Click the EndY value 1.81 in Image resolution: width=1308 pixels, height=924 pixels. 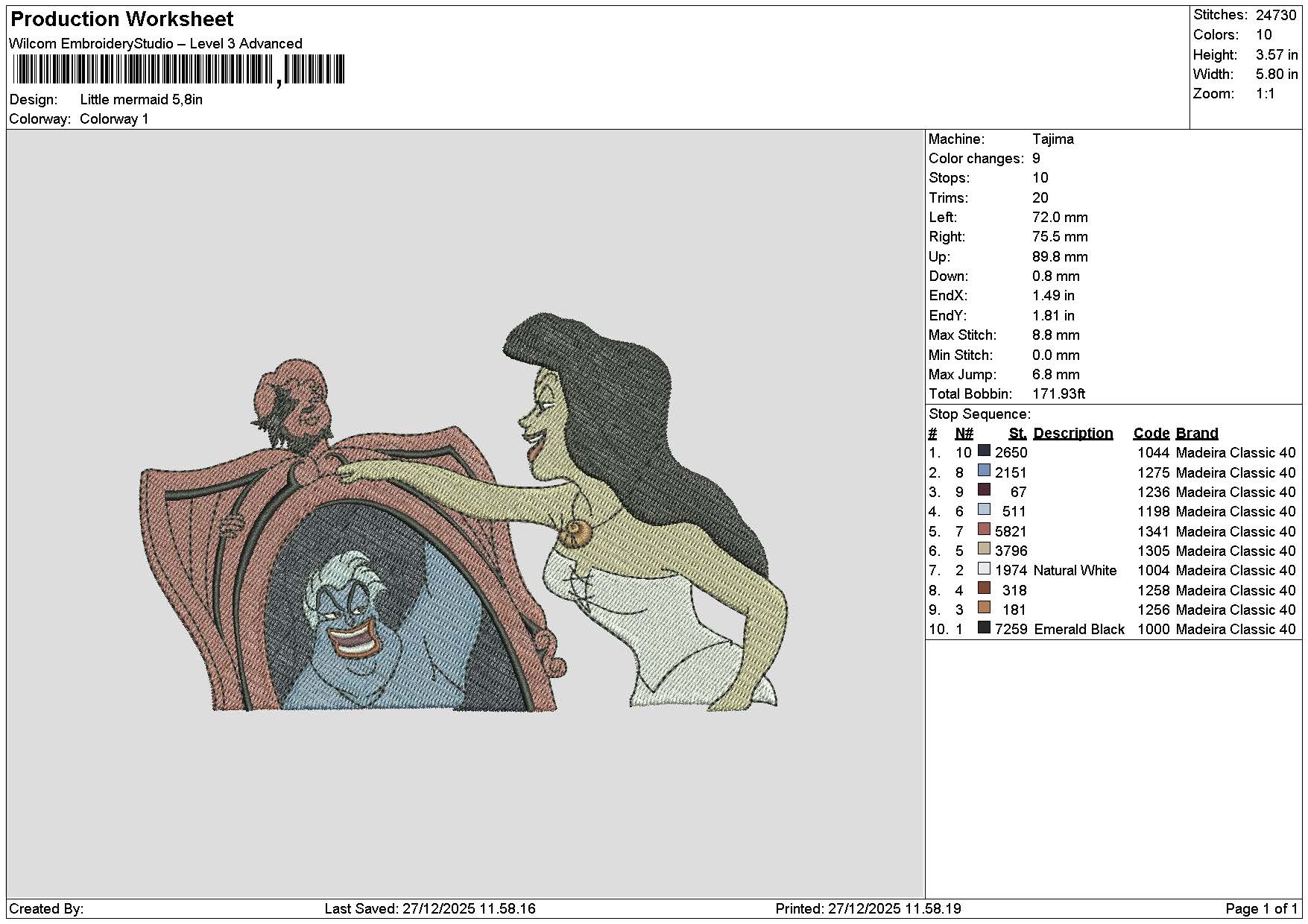pyautogui.click(x=1053, y=316)
